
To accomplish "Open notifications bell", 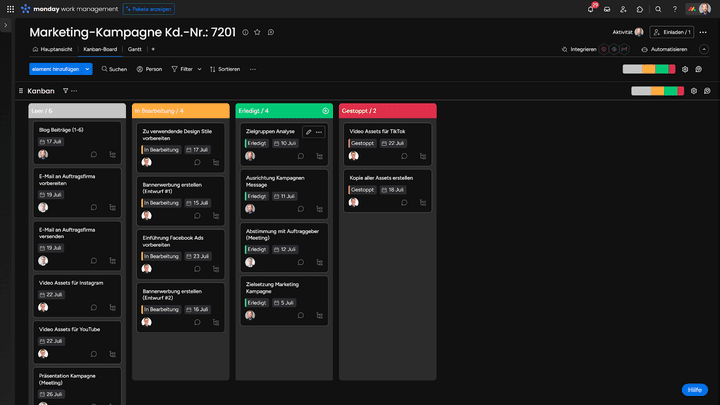I will coord(591,9).
